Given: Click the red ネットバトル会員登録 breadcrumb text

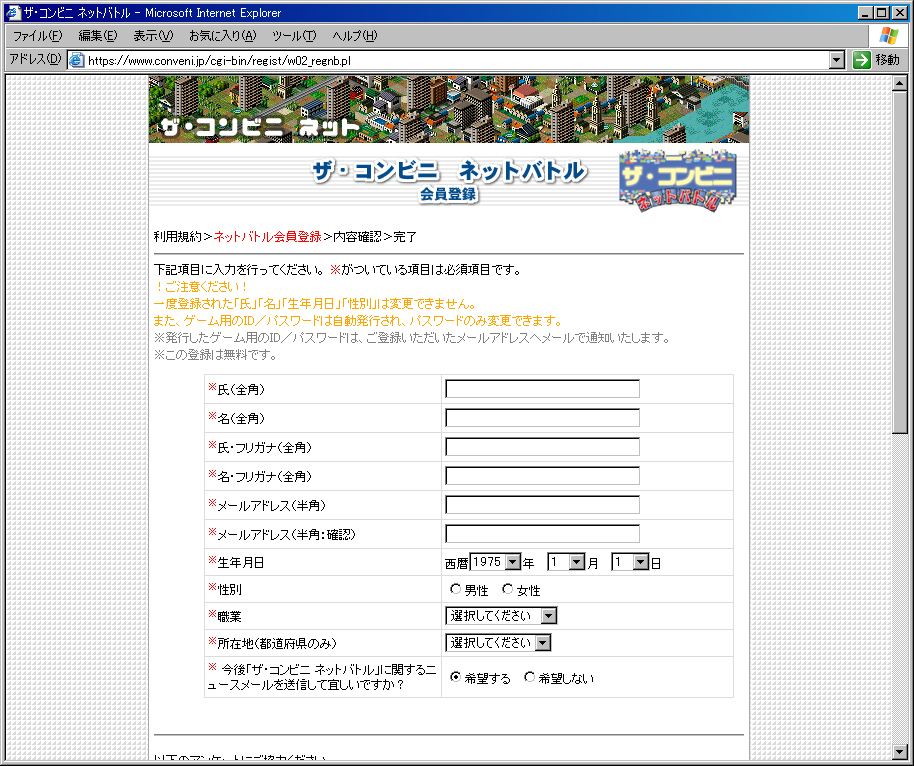Looking at the screenshot, I should tap(268, 237).
